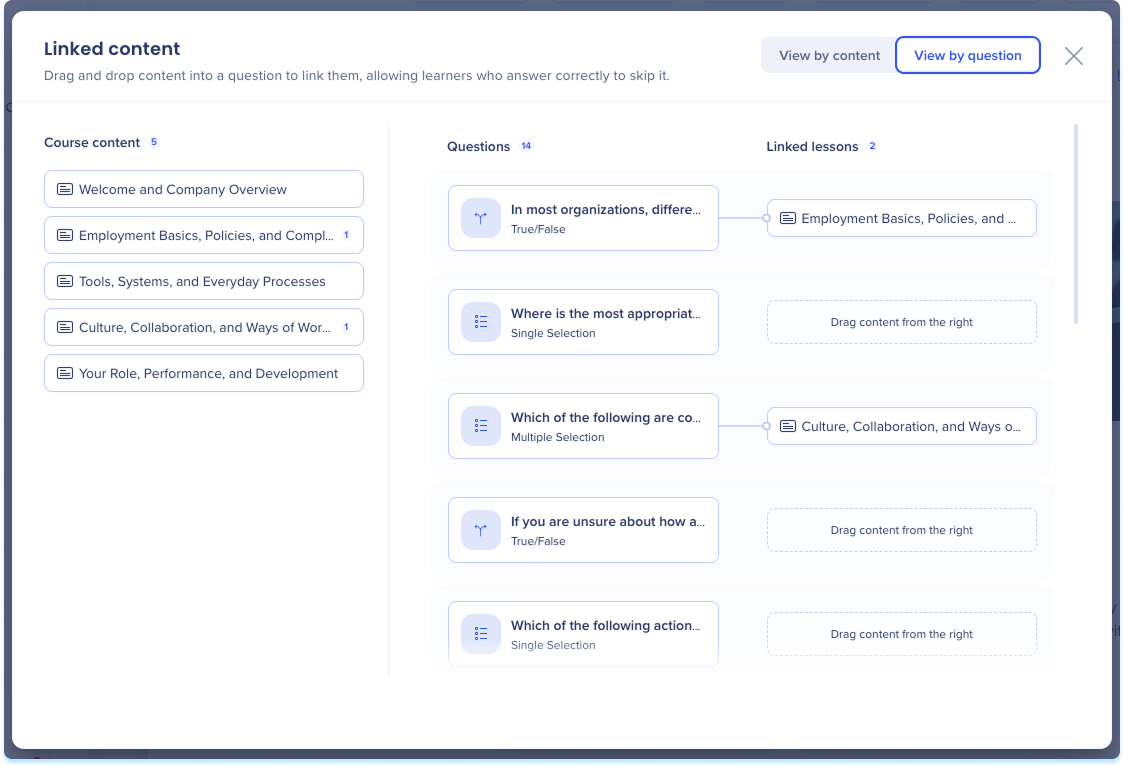
Task: Pick Tools, Systems, and Everyday Processes lesson
Action: tap(204, 281)
